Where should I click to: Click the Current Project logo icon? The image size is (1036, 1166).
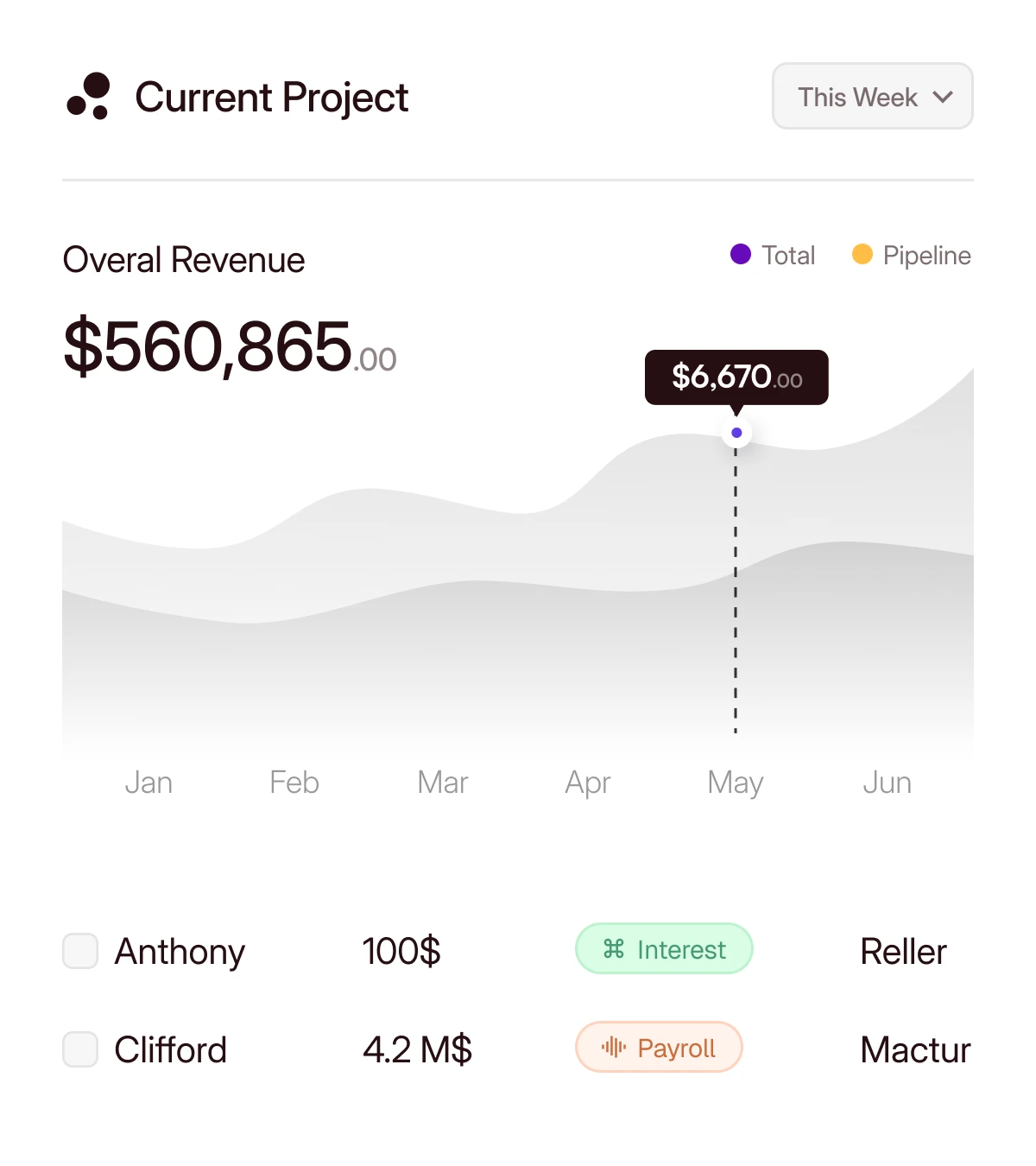[x=89, y=96]
